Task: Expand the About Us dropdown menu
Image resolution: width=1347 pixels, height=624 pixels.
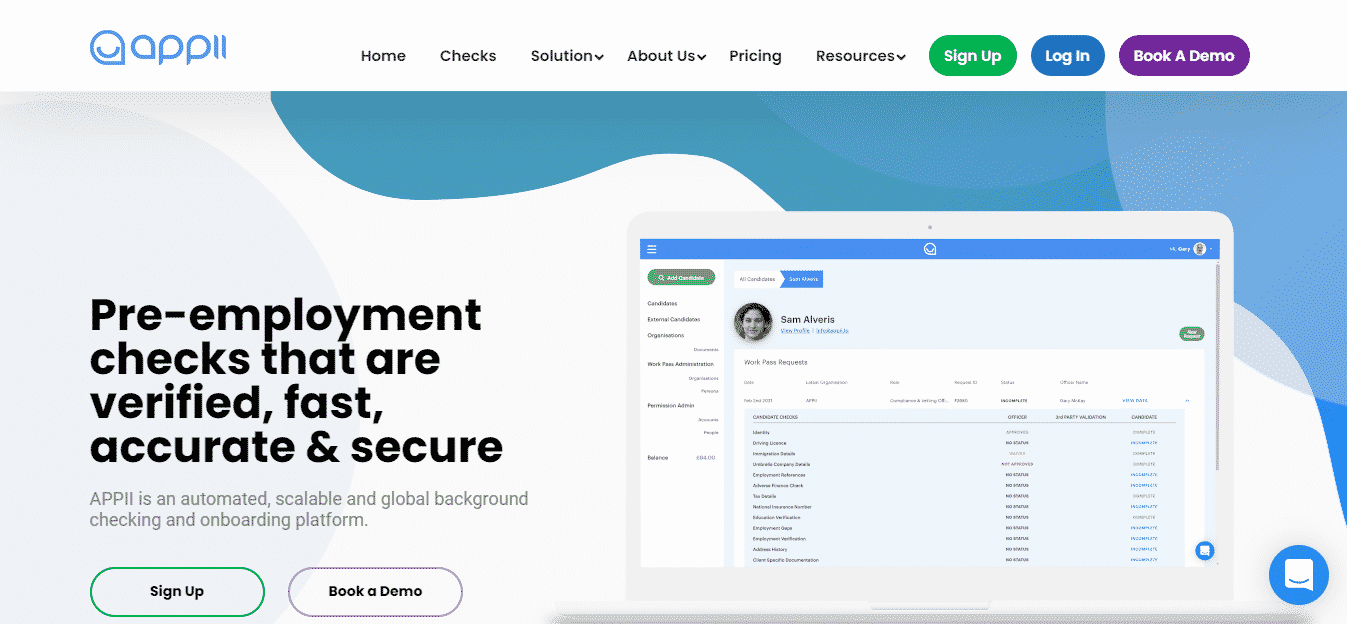Action: tap(666, 56)
